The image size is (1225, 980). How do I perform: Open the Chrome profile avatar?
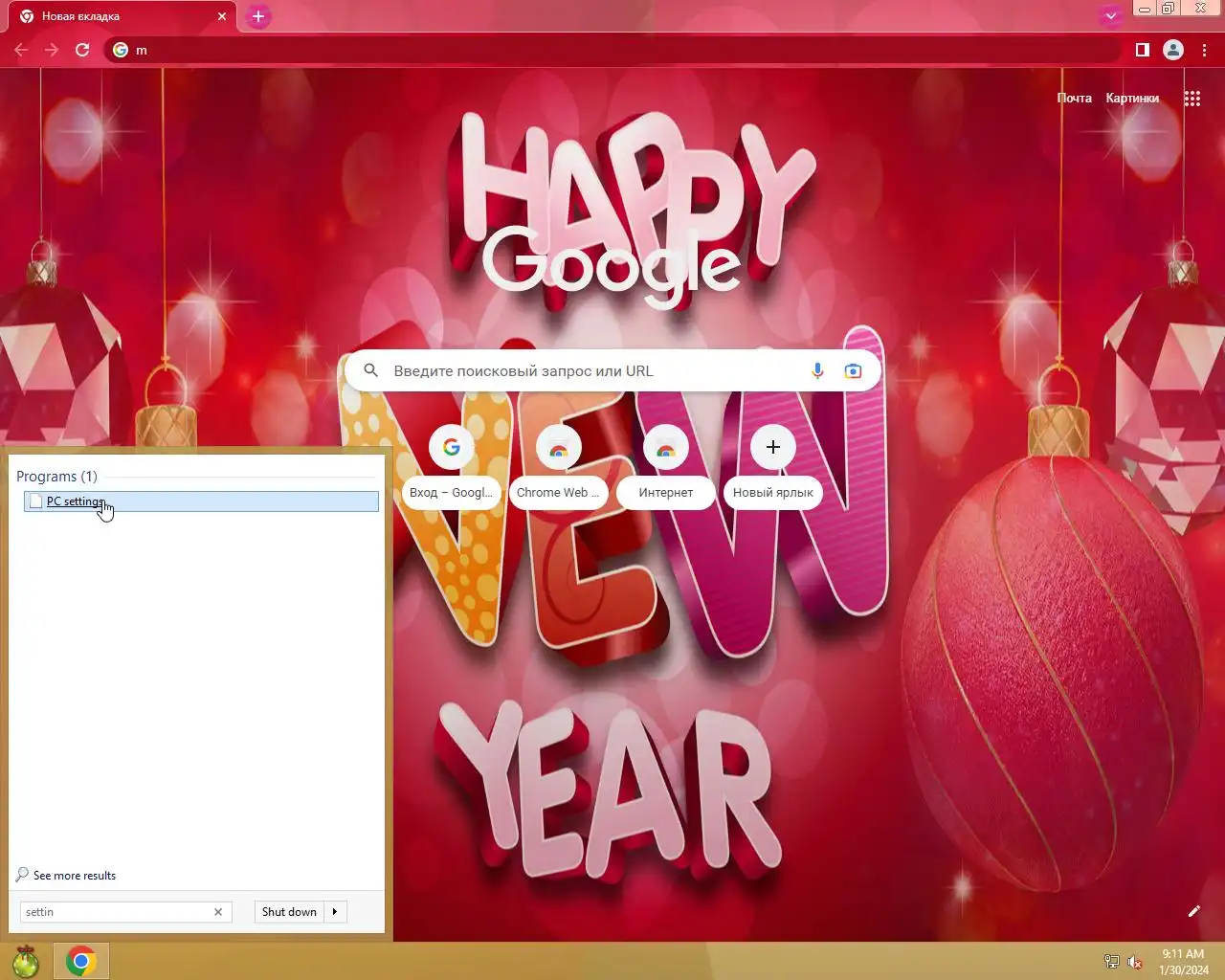point(1173,50)
